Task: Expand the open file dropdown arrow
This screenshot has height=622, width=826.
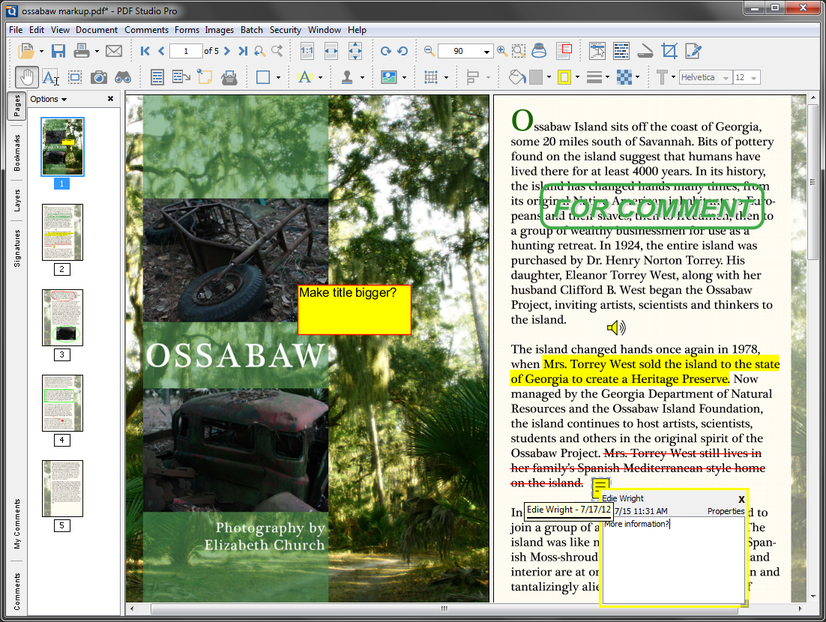Action: click(41, 52)
